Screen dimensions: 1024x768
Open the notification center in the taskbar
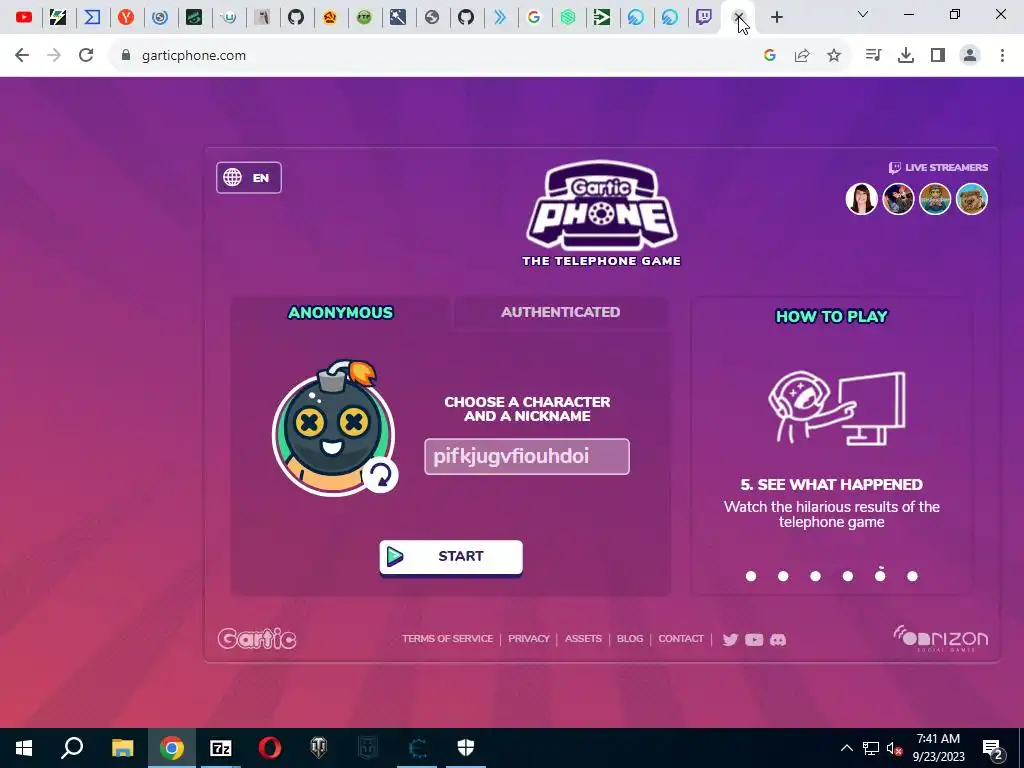pos(993,748)
